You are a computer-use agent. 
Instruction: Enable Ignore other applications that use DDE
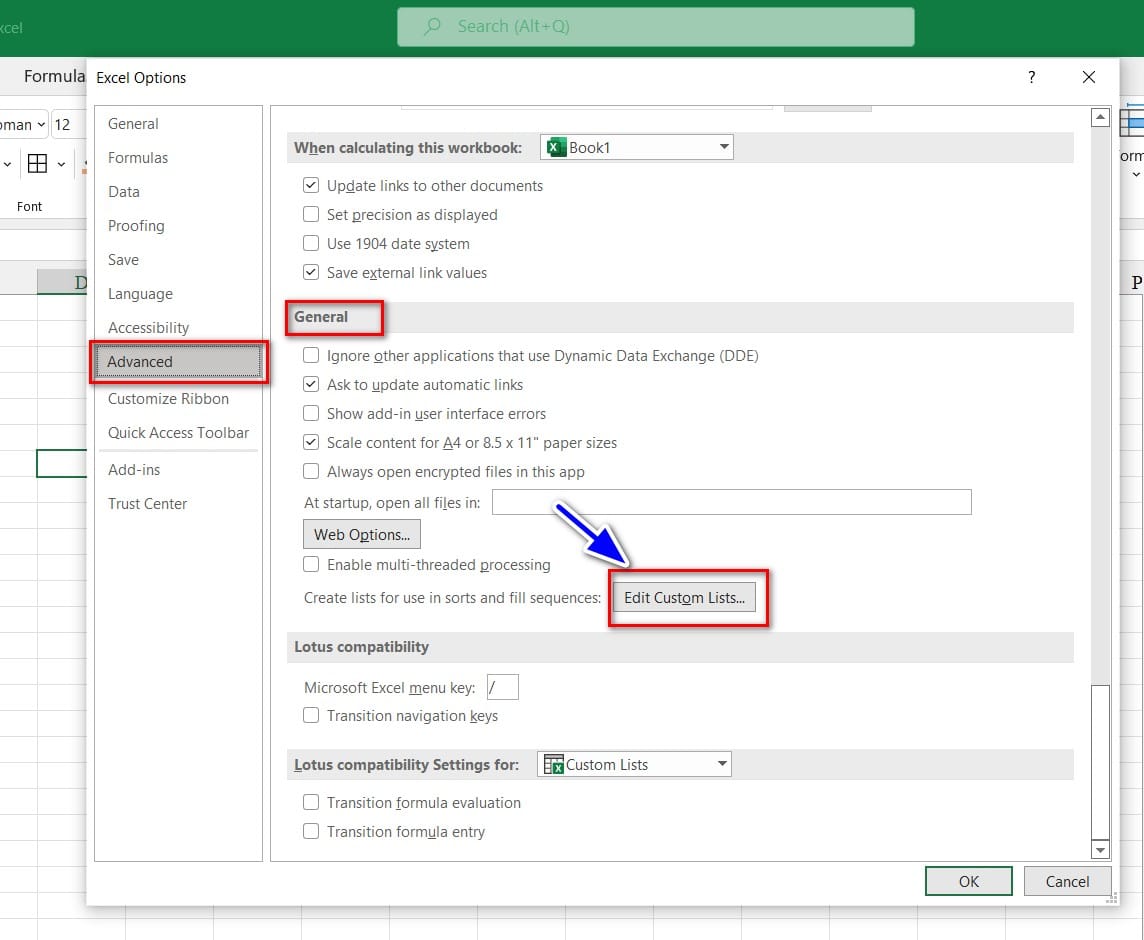click(311, 355)
